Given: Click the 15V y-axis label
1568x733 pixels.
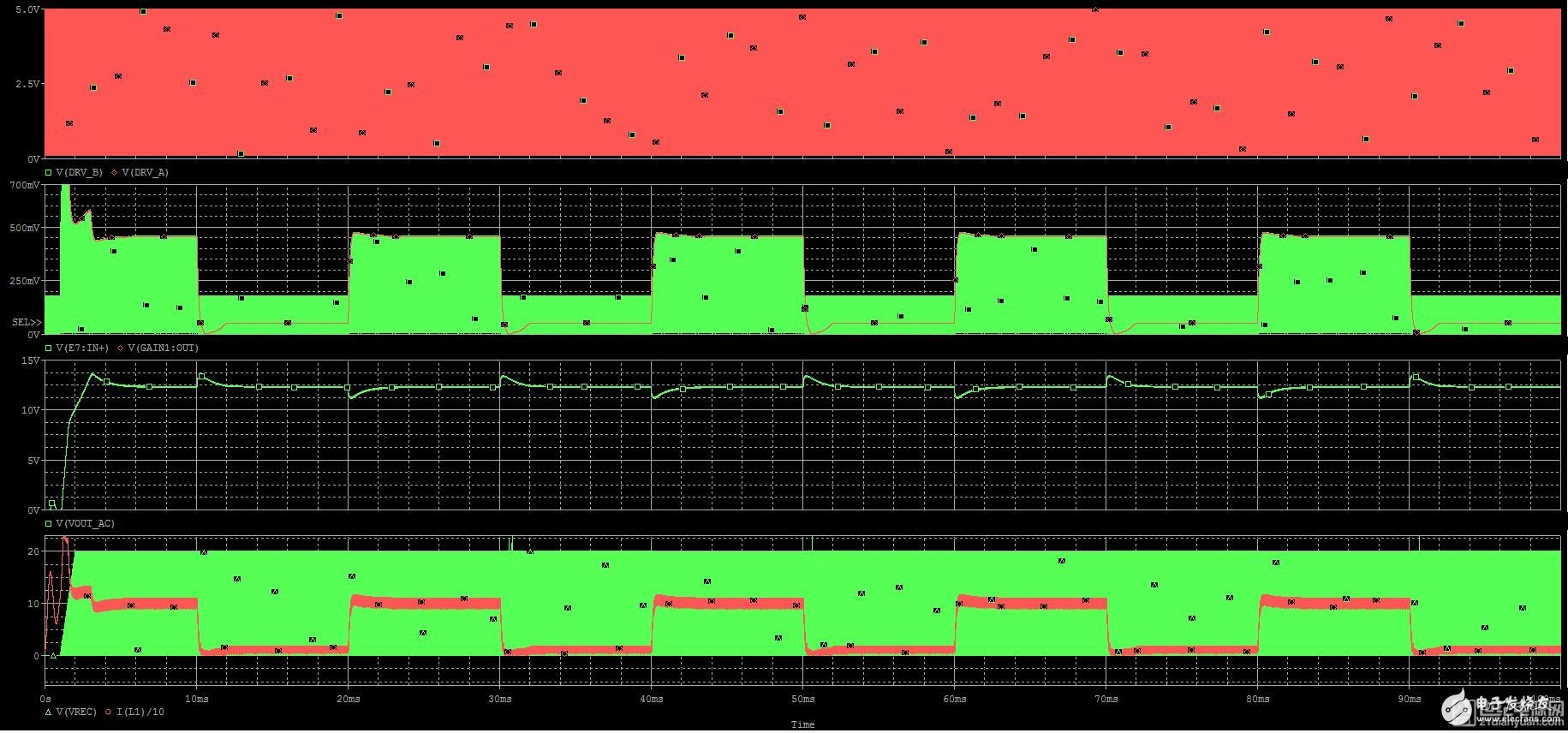Looking at the screenshot, I should pyautogui.click(x=31, y=361).
